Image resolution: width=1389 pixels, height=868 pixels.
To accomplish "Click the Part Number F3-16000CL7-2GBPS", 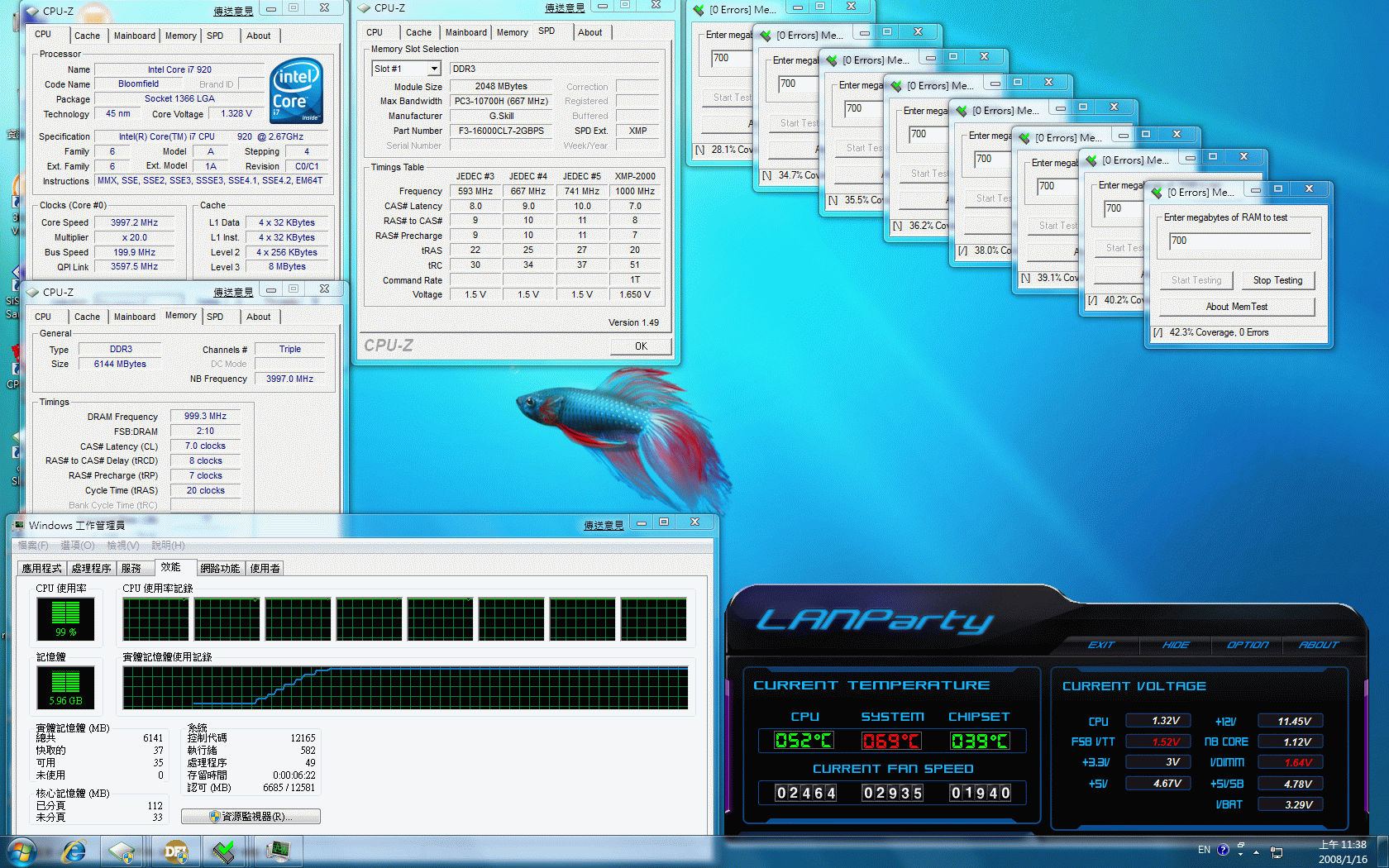I will [x=501, y=131].
